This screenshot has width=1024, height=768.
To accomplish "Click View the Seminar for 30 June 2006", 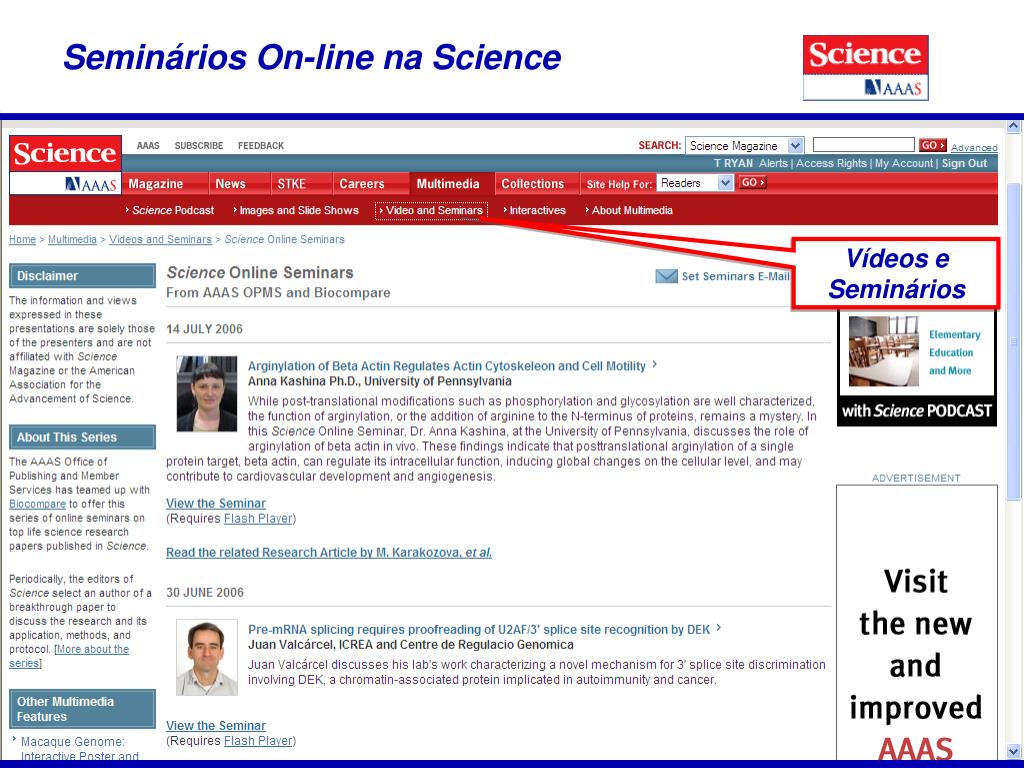I will [216, 726].
